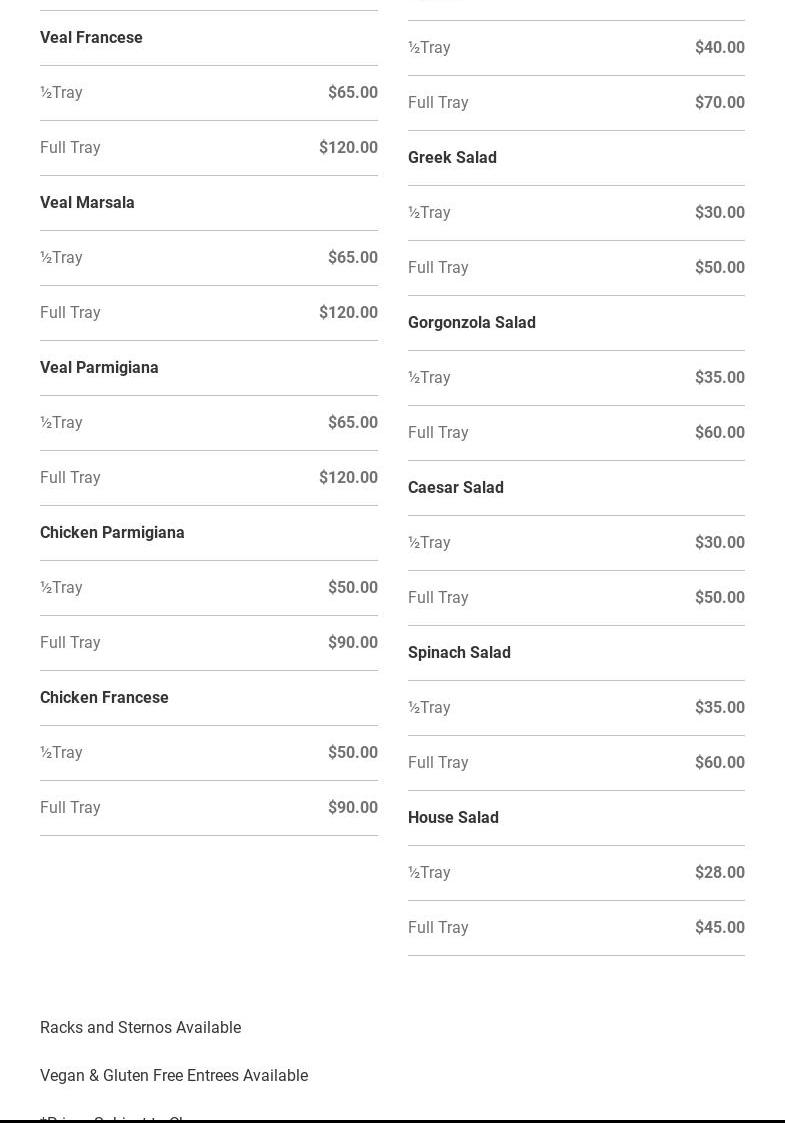Click the Caesar Salad heading
This screenshot has height=1123, width=785.
pyautogui.click(x=455, y=488)
